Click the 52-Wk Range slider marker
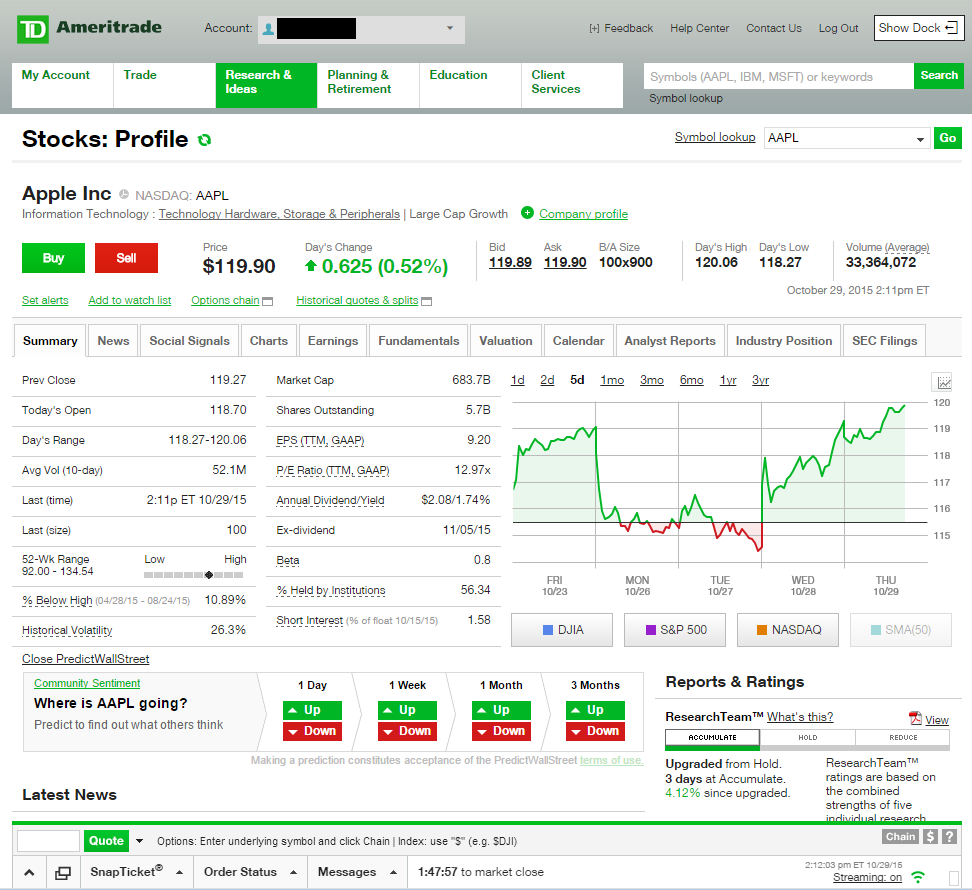 click(x=209, y=575)
